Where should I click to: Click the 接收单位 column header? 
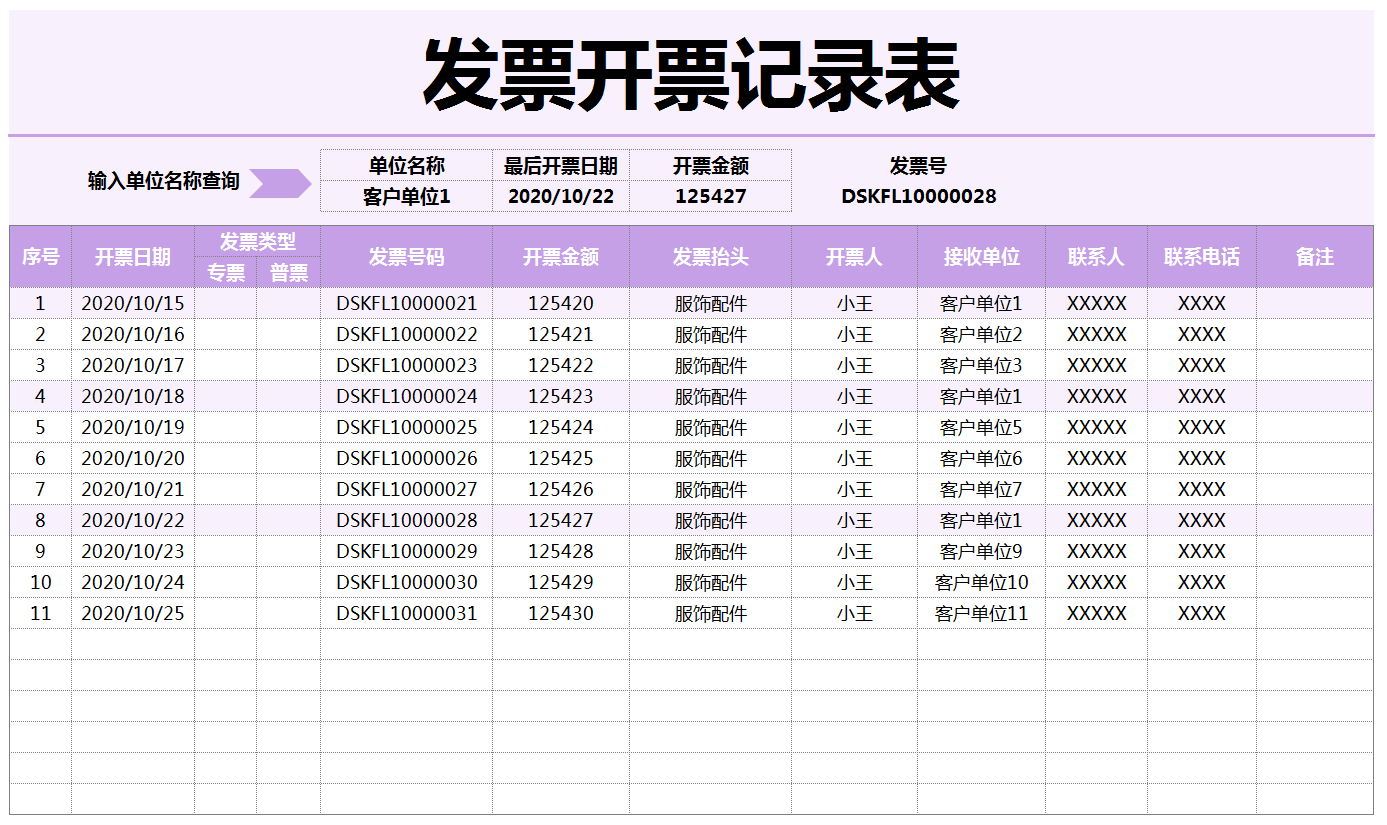[x=982, y=257]
